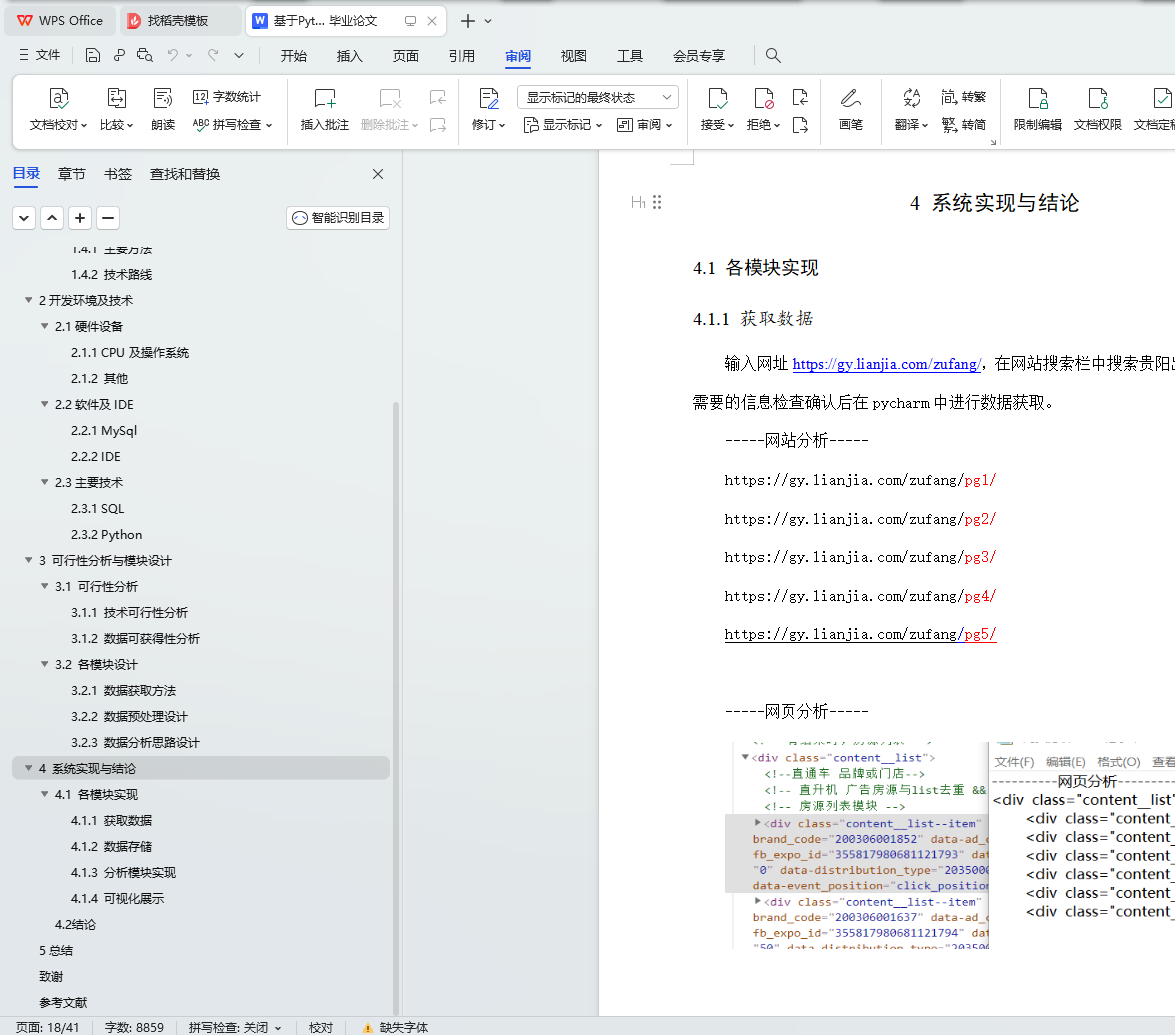
Task: Click the navigation pane scrollbar
Action: (x=396, y=707)
